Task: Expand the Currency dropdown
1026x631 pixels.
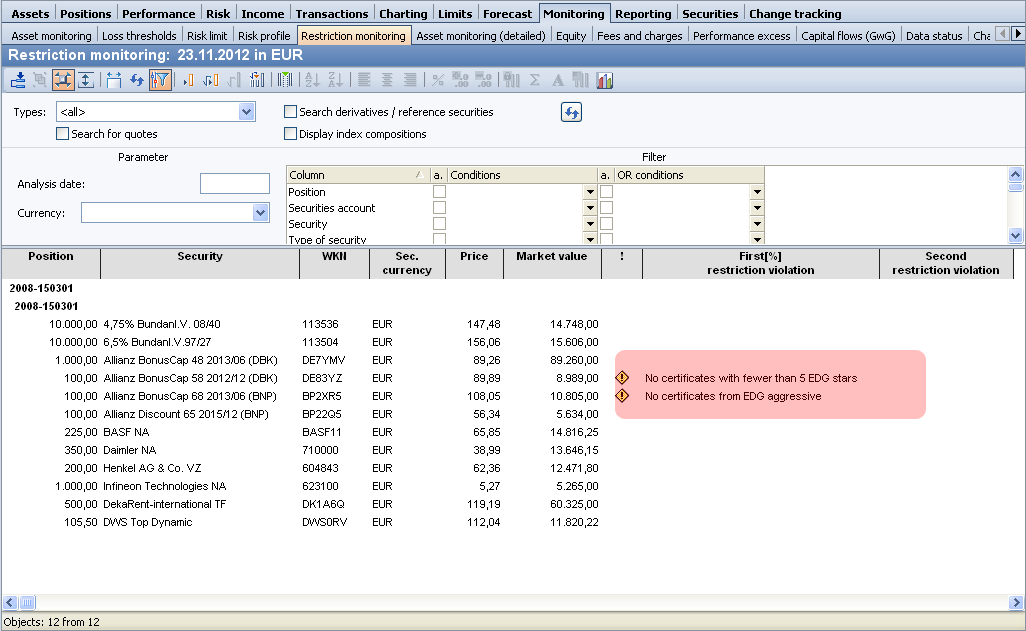Action: click(x=261, y=213)
